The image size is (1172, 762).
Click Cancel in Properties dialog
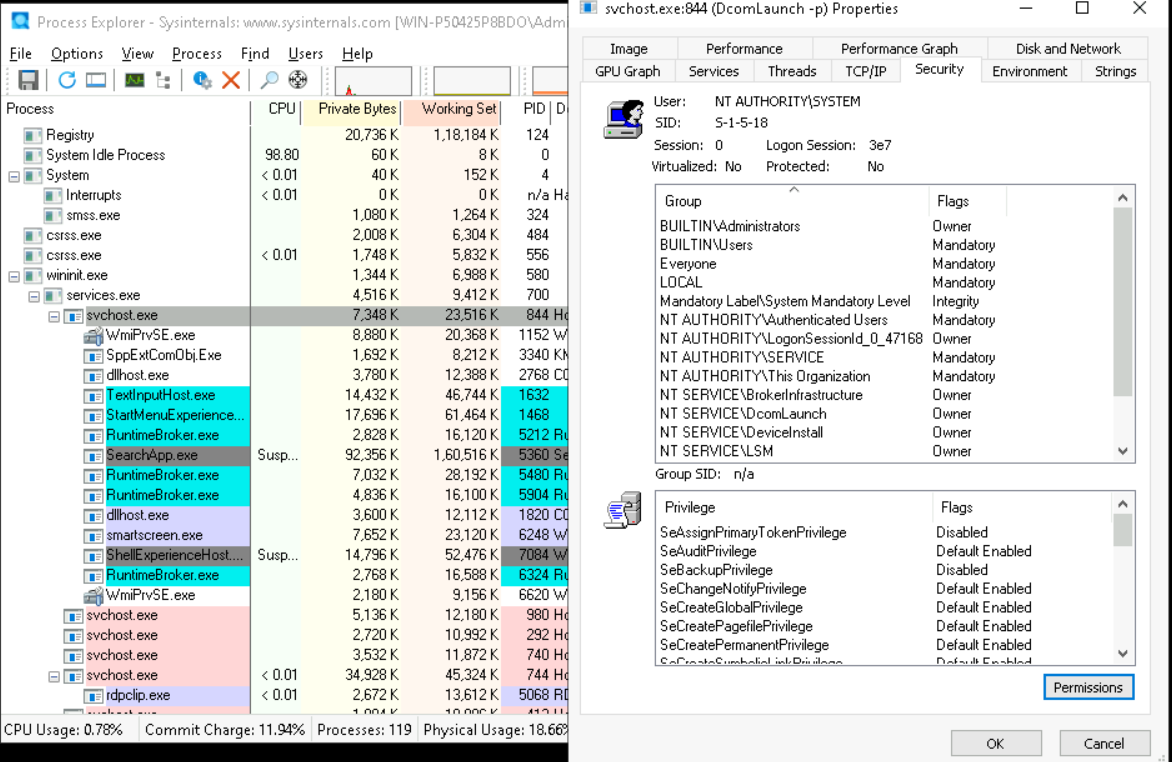click(1104, 743)
